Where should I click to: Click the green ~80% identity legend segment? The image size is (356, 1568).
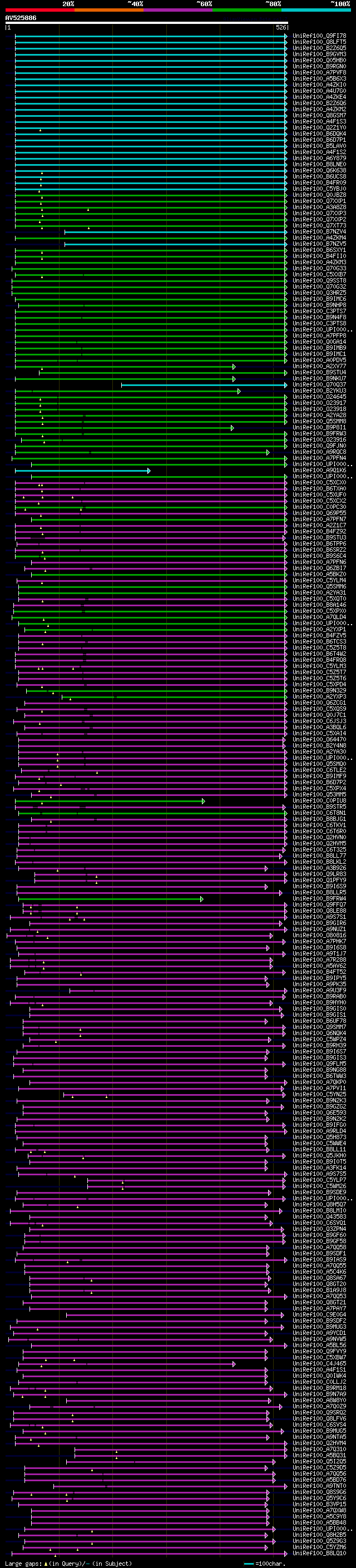tap(247, 10)
